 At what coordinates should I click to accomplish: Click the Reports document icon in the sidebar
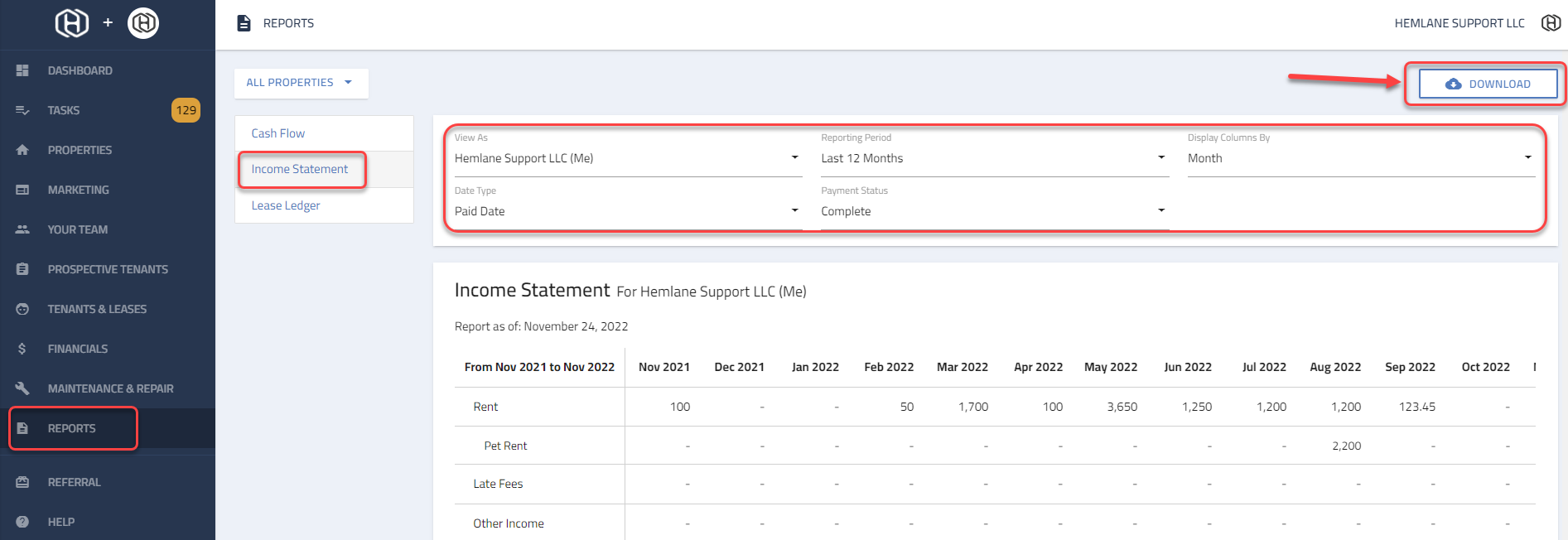click(x=22, y=428)
